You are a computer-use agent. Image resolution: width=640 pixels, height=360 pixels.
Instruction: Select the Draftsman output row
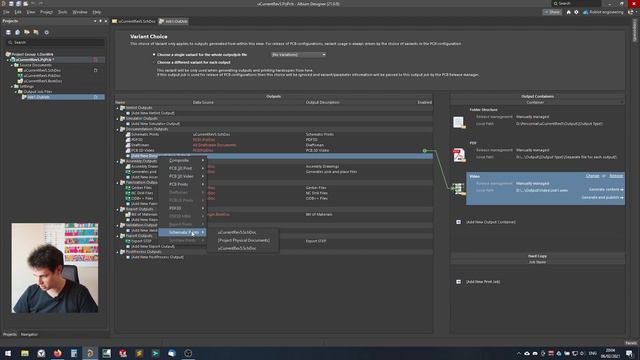coord(279,145)
